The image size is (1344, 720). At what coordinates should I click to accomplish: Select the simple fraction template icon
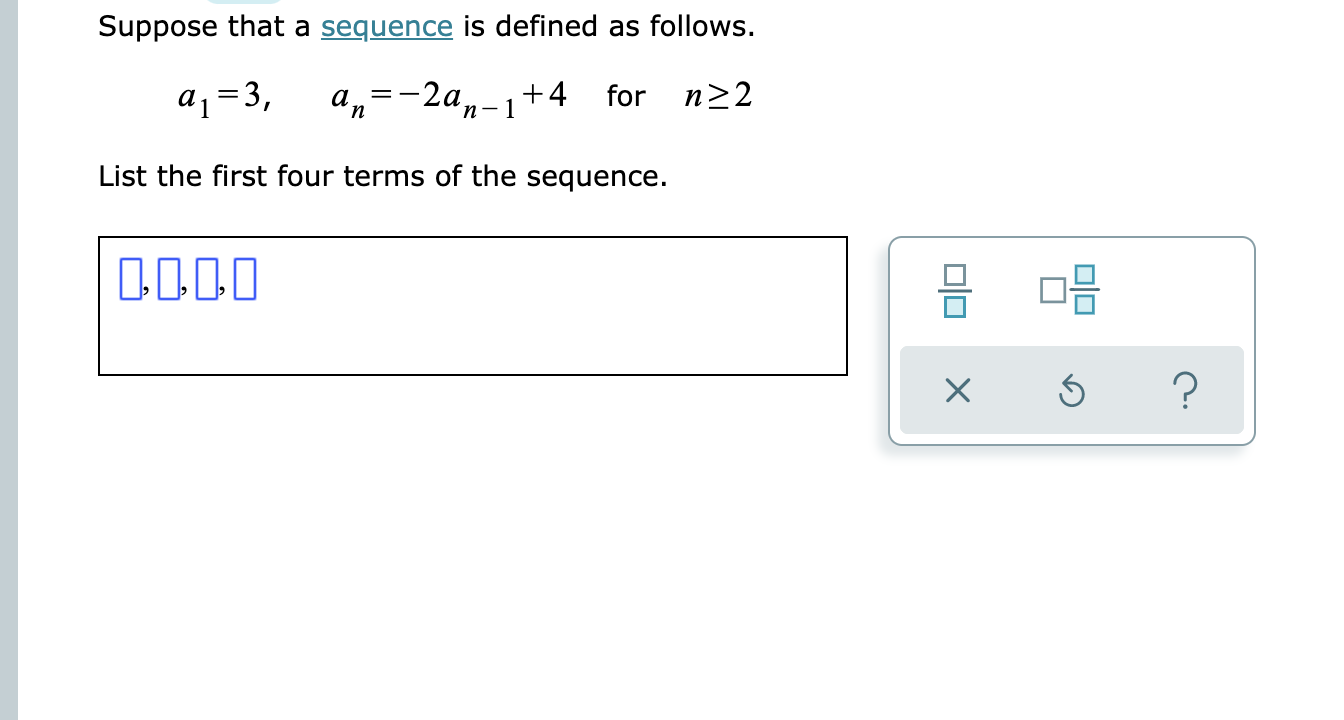(x=955, y=290)
